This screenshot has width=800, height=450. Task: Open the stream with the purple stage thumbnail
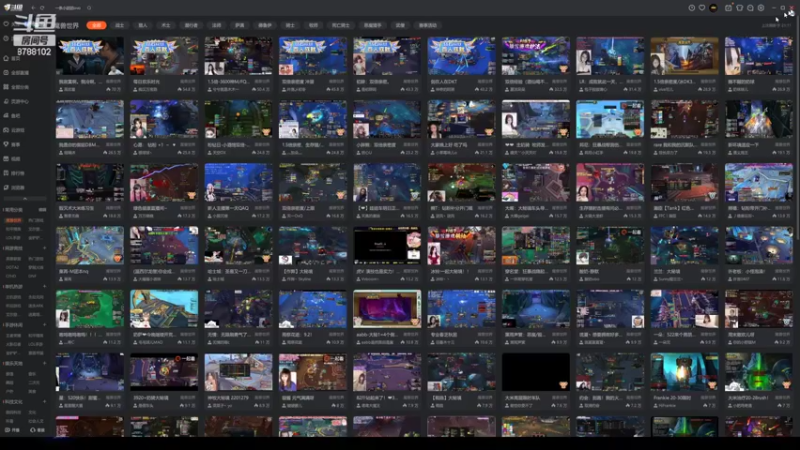coord(387,309)
